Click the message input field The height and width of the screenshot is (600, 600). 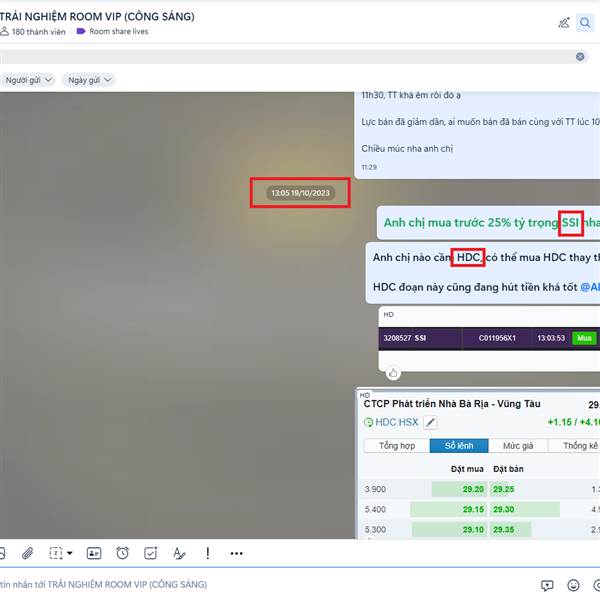tap(268, 584)
